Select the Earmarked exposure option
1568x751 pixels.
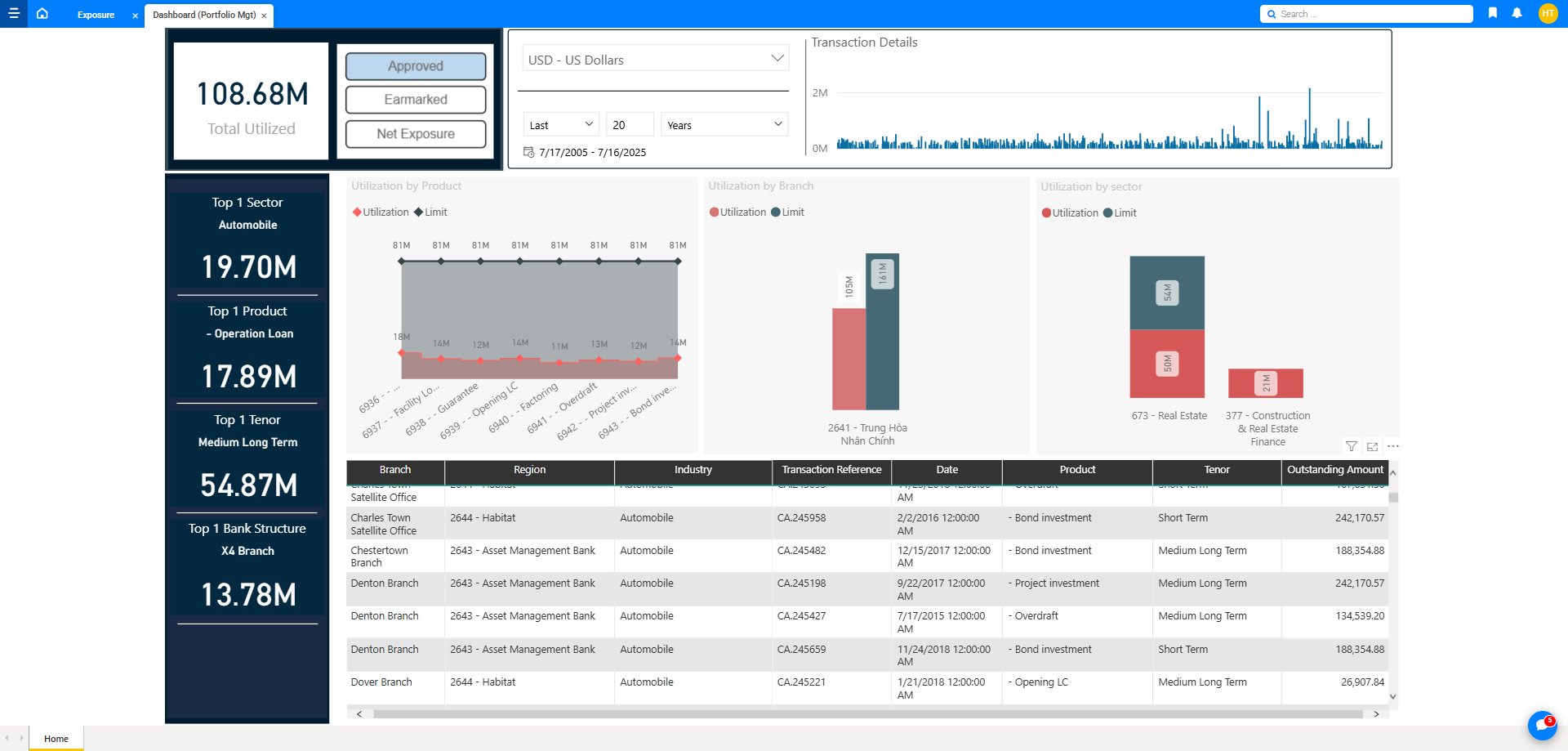point(415,100)
